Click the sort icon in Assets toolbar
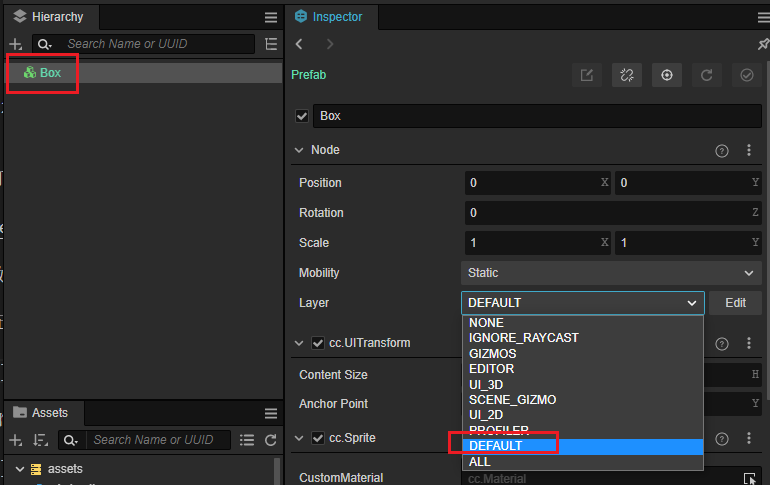 (41, 440)
